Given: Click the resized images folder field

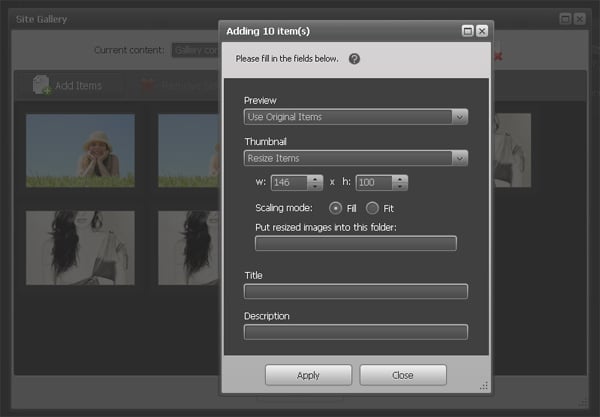Looking at the screenshot, I should (x=355, y=243).
